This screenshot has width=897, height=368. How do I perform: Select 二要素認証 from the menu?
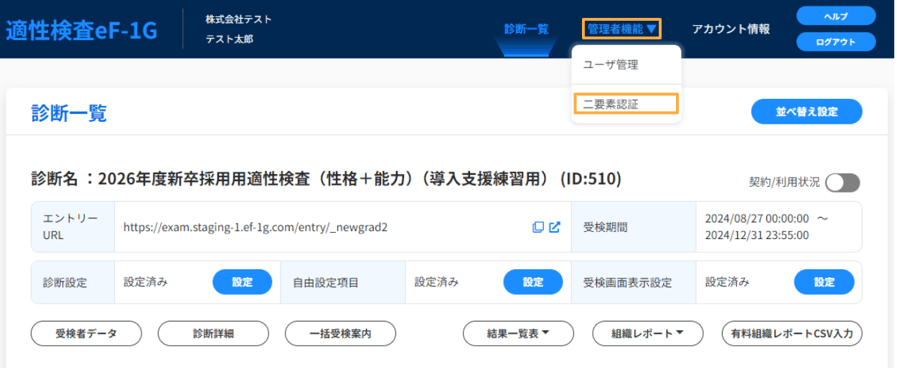[625, 104]
